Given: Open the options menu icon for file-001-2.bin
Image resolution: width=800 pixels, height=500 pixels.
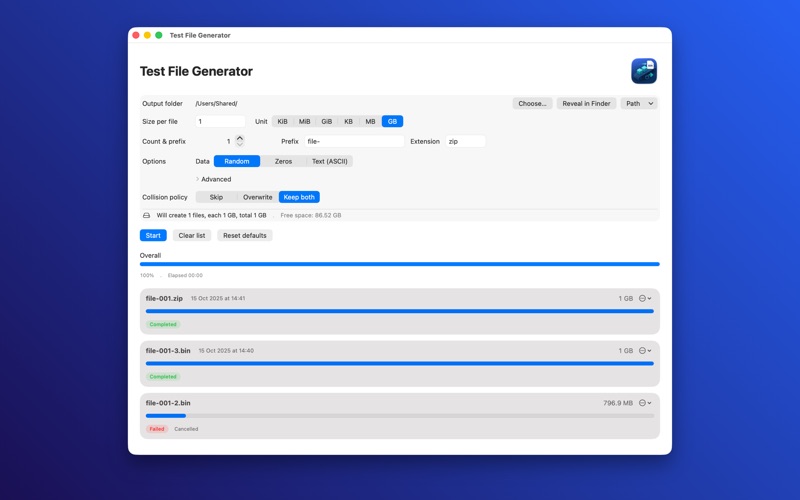Looking at the screenshot, I should [x=645, y=403].
